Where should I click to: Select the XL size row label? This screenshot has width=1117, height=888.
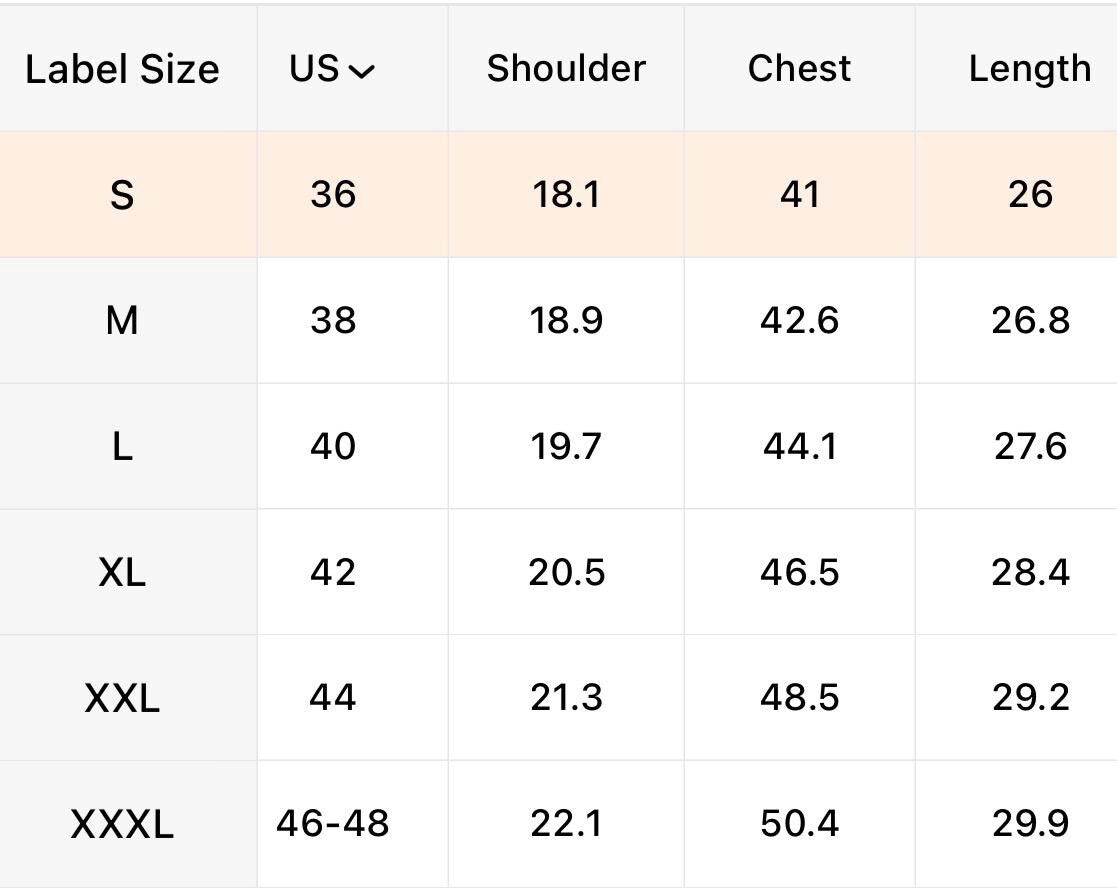(122, 572)
